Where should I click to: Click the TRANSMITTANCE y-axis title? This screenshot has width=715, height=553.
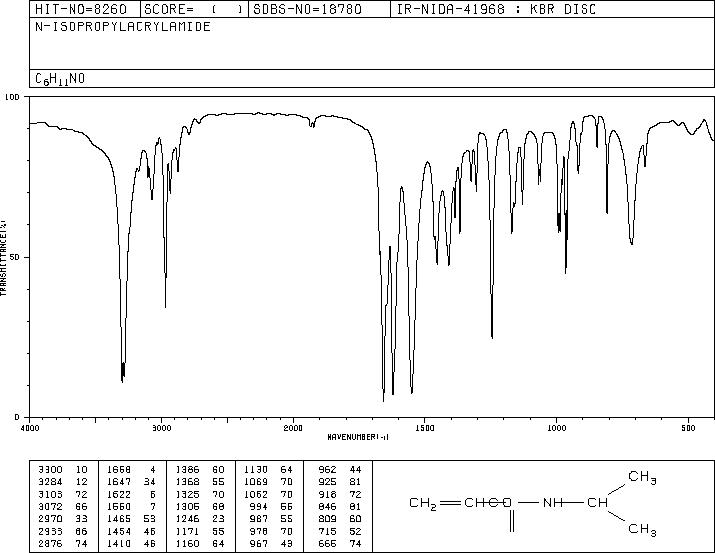tap(3, 257)
